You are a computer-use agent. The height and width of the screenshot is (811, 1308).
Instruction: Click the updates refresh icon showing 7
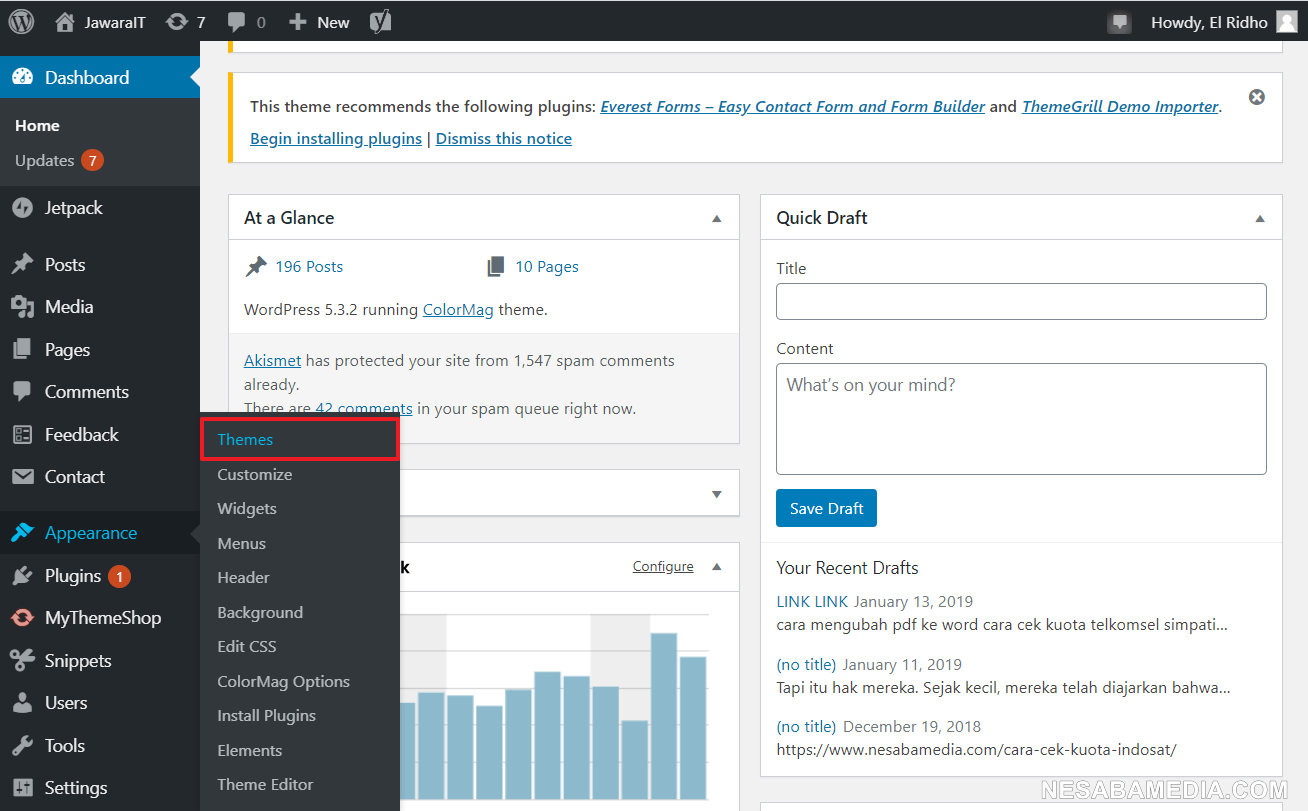tap(177, 21)
